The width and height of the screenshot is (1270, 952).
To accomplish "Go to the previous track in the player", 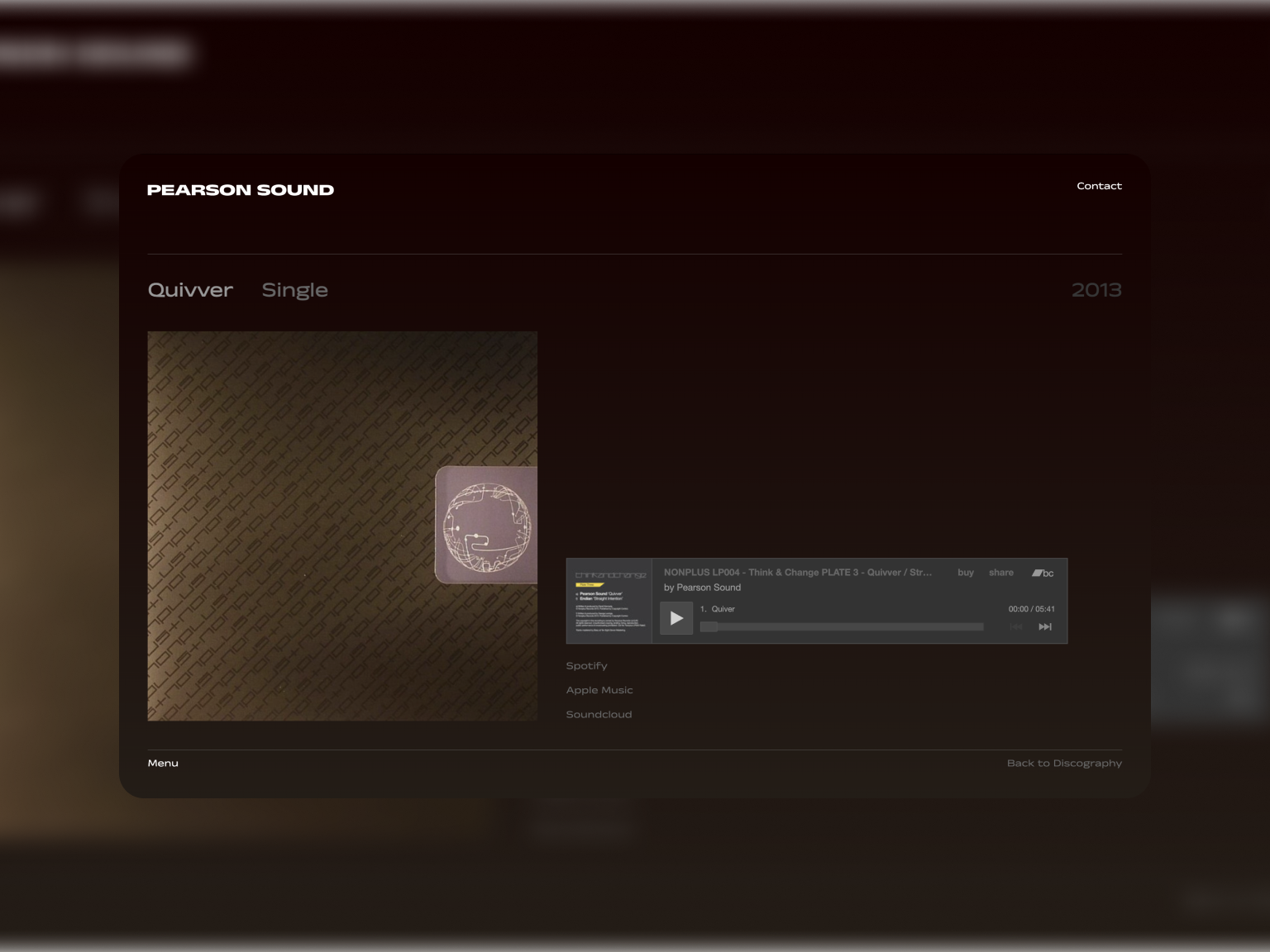I will point(1017,627).
